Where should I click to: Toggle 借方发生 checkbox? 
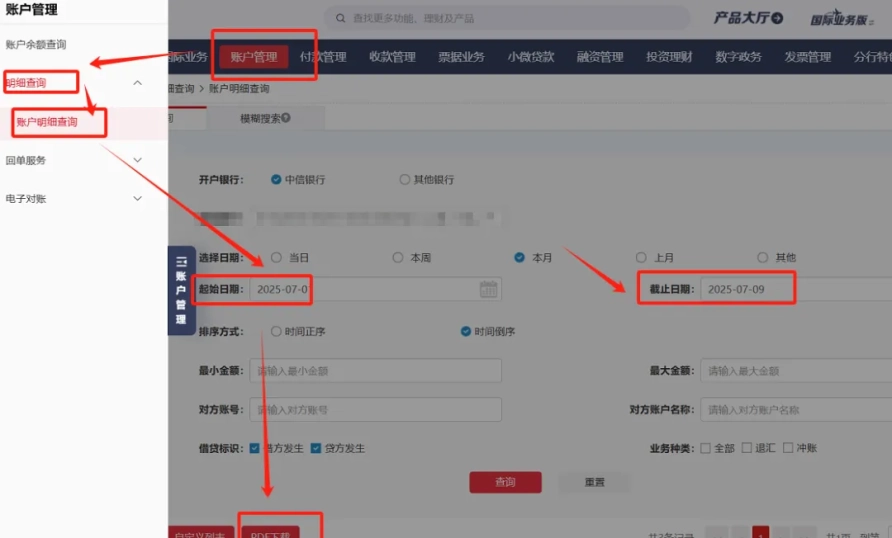[x=254, y=448]
